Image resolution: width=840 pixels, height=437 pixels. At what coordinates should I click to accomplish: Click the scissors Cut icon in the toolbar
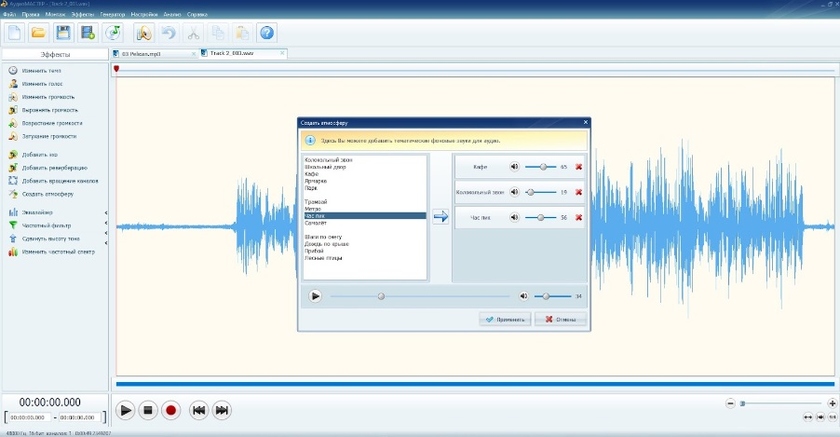pyautogui.click(x=193, y=33)
